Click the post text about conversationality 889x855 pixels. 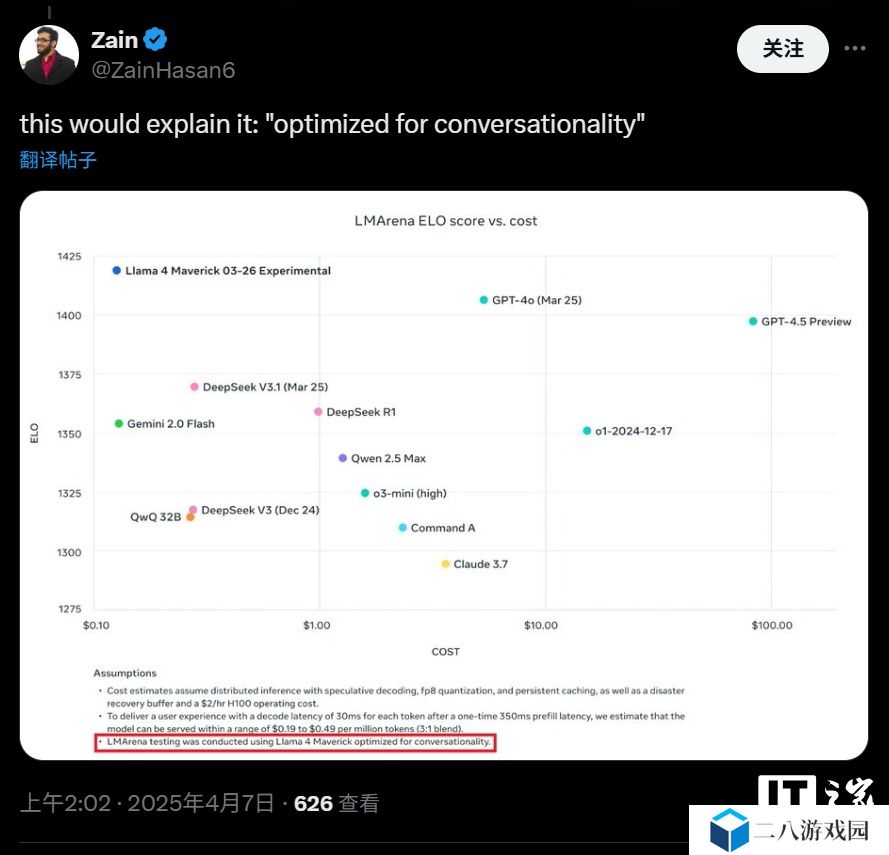332,124
